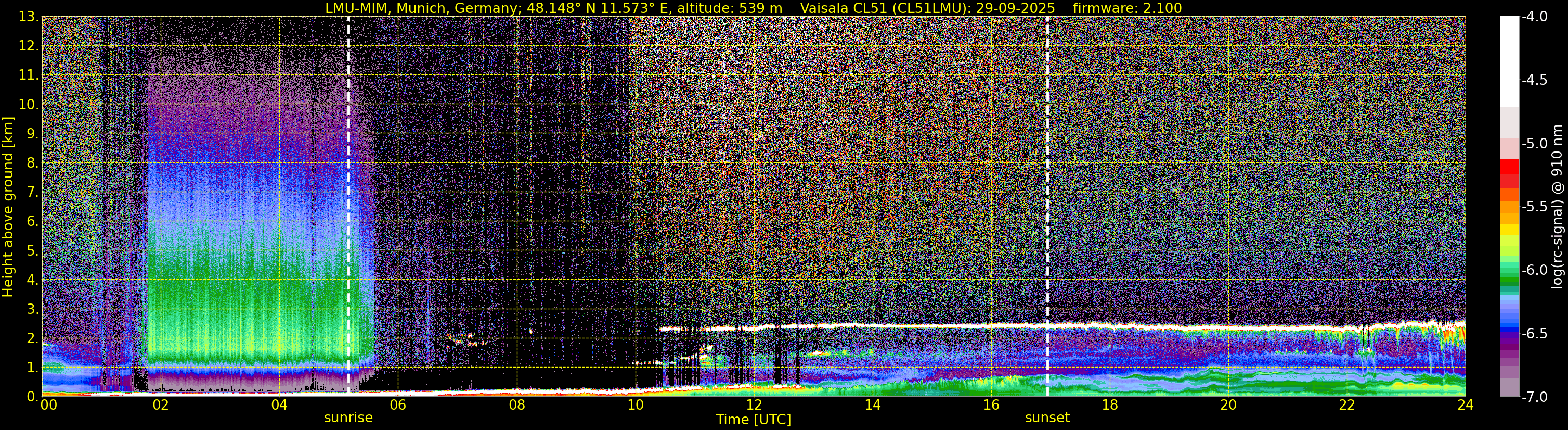Select the "2." height axis tick label

(x=32, y=339)
